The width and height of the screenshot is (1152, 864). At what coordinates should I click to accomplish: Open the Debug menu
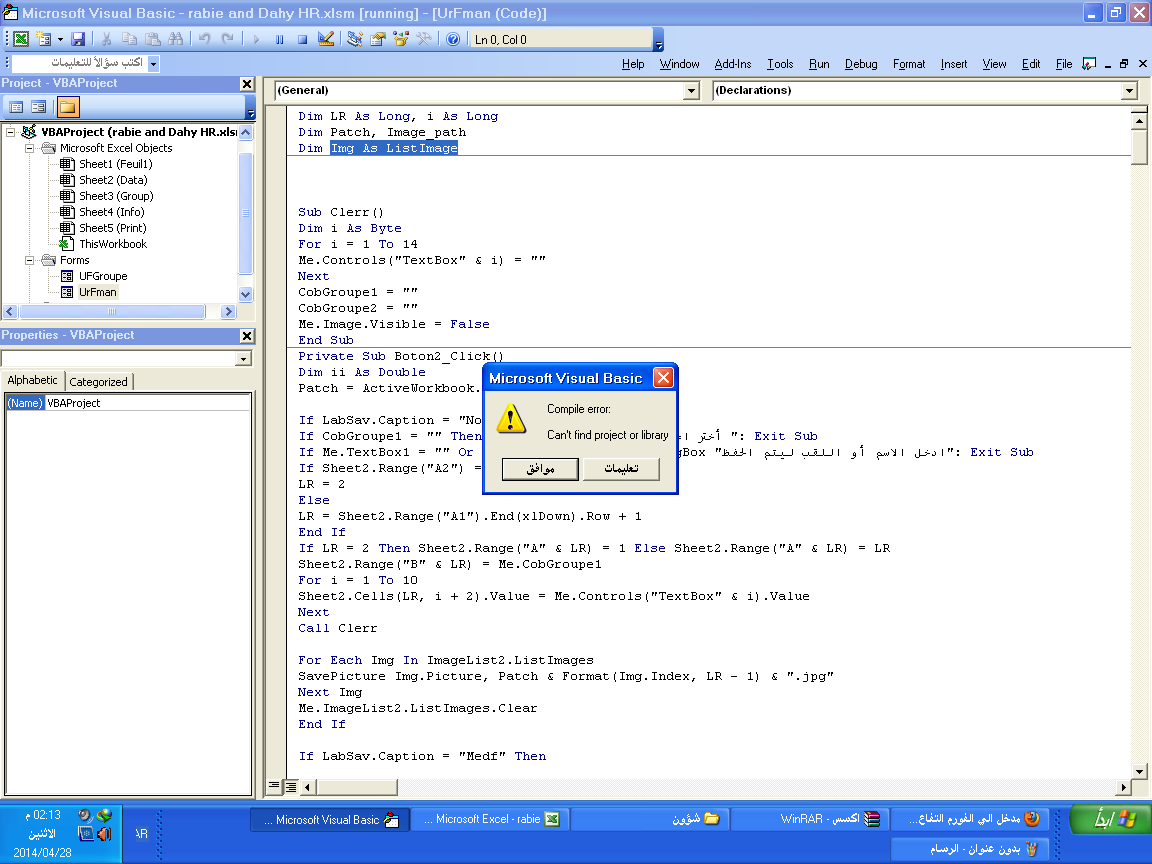(861, 64)
